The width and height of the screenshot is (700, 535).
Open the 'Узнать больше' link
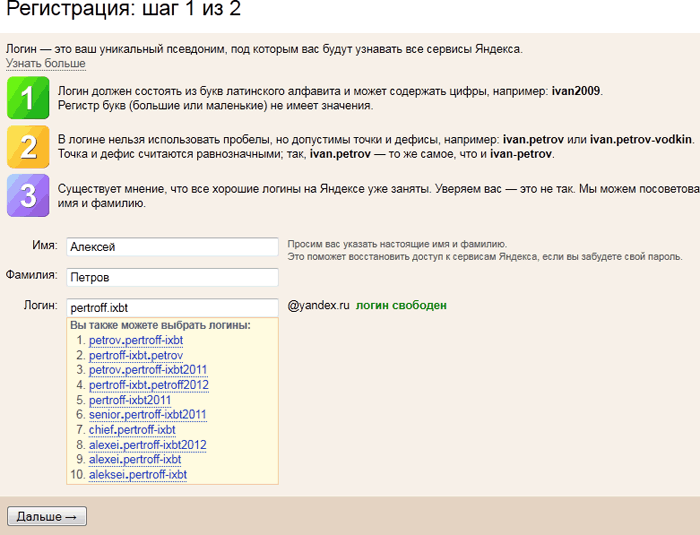46,63
